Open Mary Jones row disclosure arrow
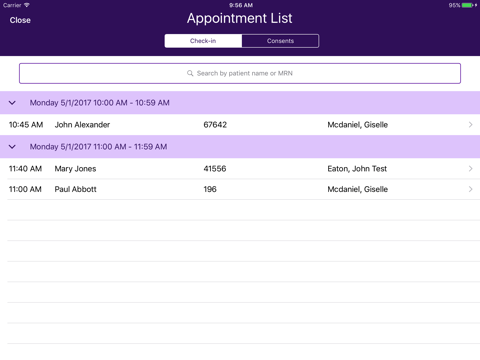This screenshot has height=360, width=480. pos(470,169)
